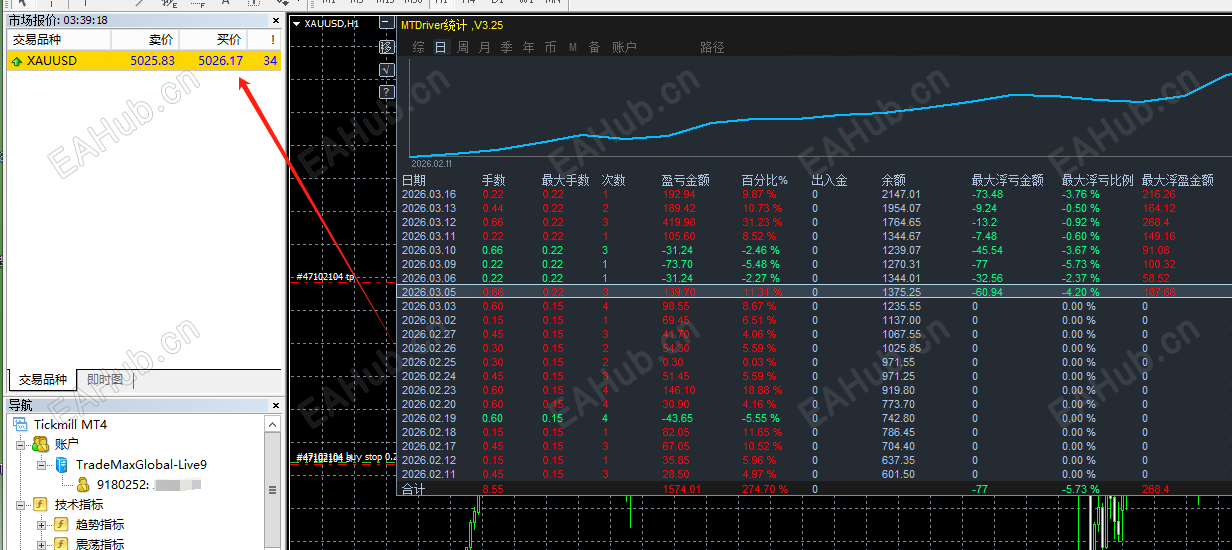Click the 盈亏金额 column header in statistics
This screenshot has width=1232, height=550.
pyautogui.click(x=685, y=180)
